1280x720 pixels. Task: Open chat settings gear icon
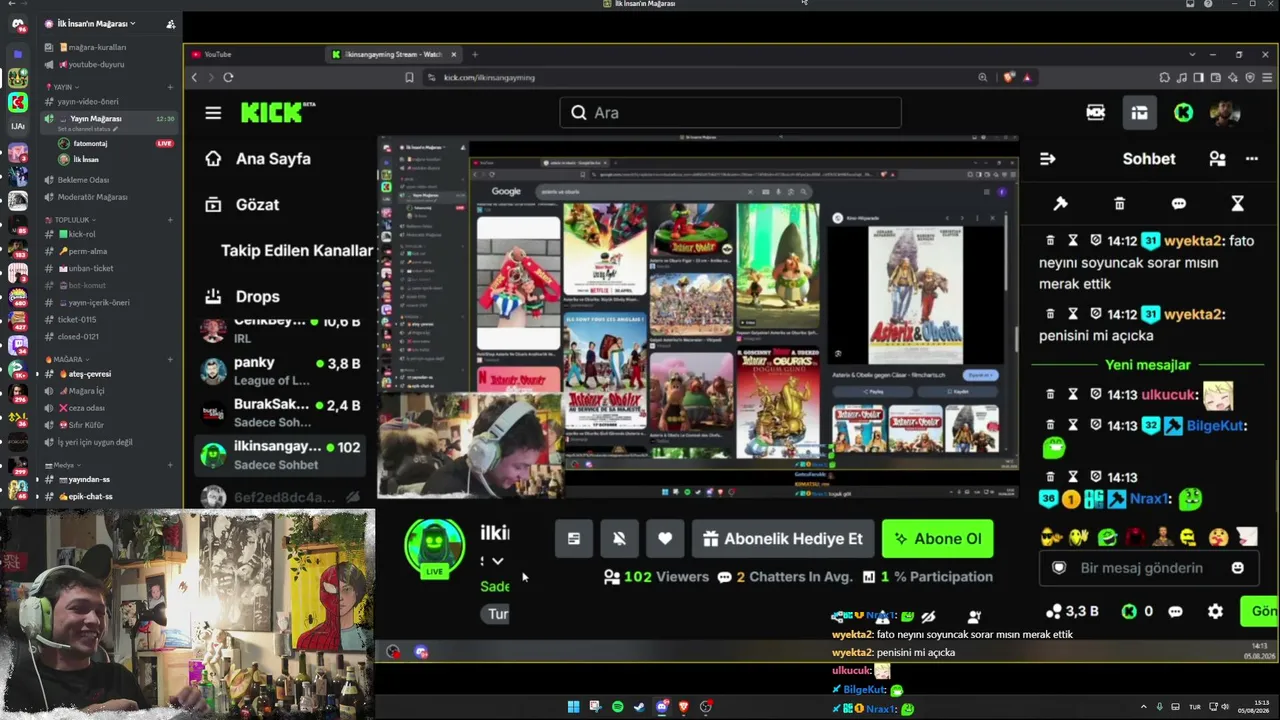(1215, 611)
